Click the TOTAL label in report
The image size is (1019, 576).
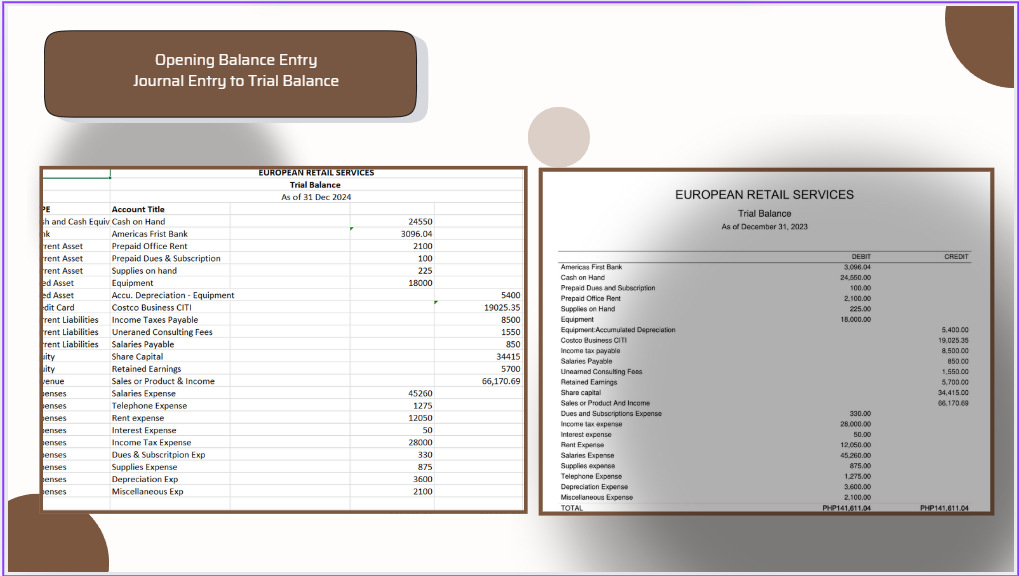(572, 508)
